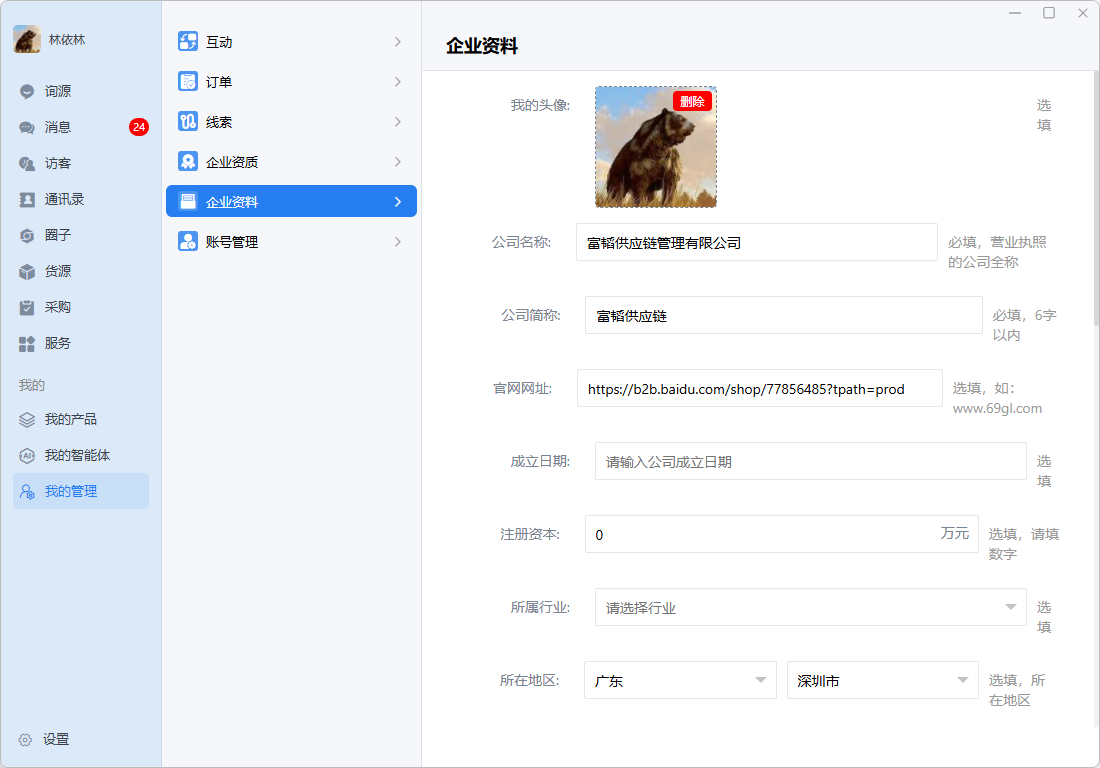This screenshot has height=768, width=1100.
Task: Click the 采购 purchase icon
Action: [x=27, y=307]
